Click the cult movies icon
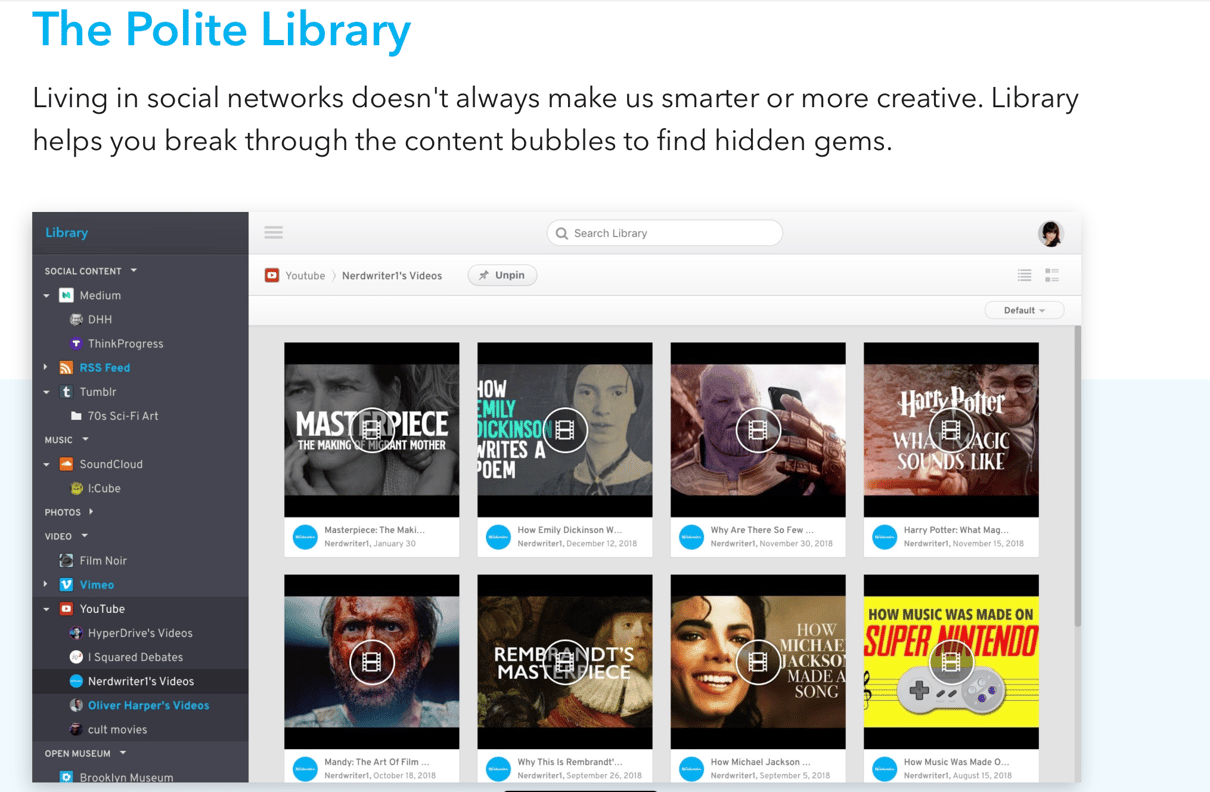 point(76,729)
